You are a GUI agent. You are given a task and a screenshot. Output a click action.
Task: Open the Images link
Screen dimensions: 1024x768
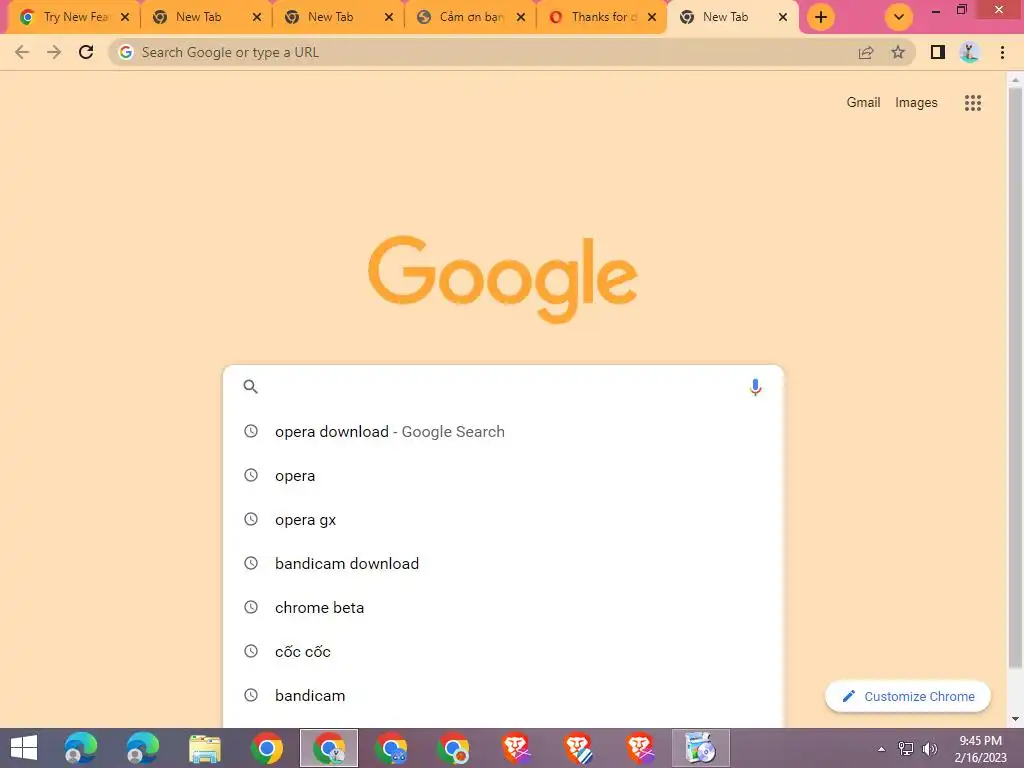[916, 103]
